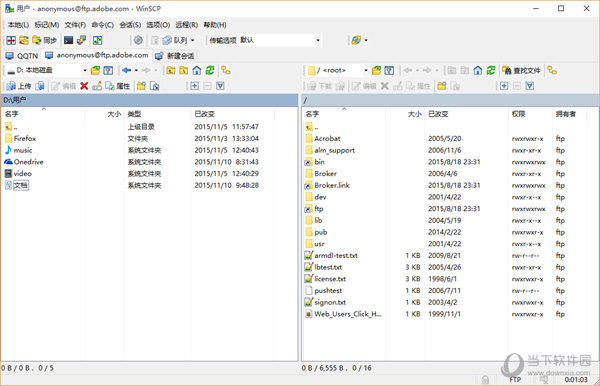The image size is (600, 386).
Task: Sort remote files by 拥有者 column header
Action: click(566, 114)
